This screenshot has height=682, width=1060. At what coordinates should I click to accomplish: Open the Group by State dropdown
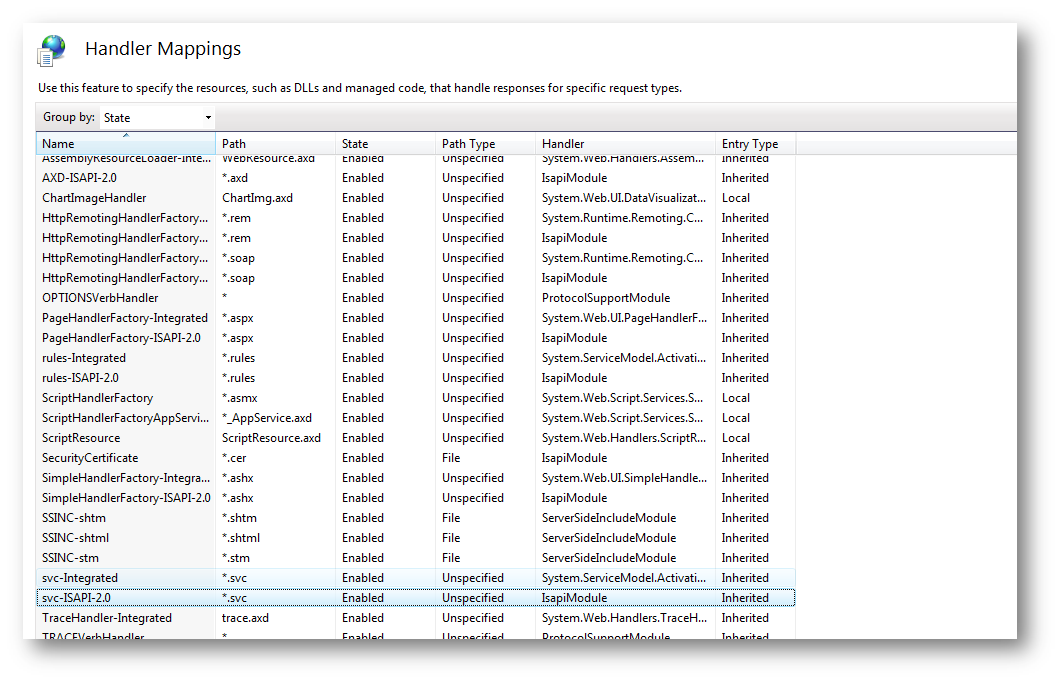pyautogui.click(x=158, y=118)
